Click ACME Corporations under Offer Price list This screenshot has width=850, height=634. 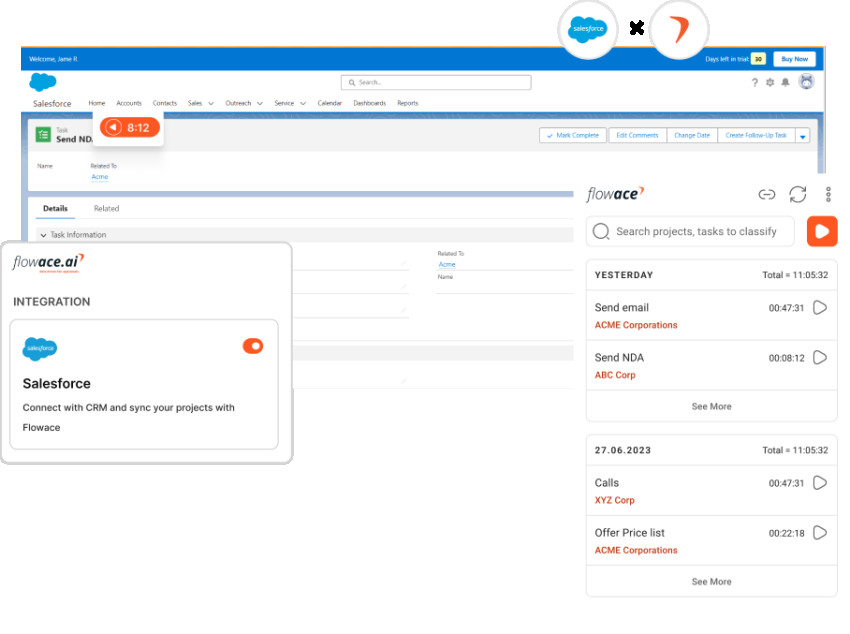click(636, 550)
